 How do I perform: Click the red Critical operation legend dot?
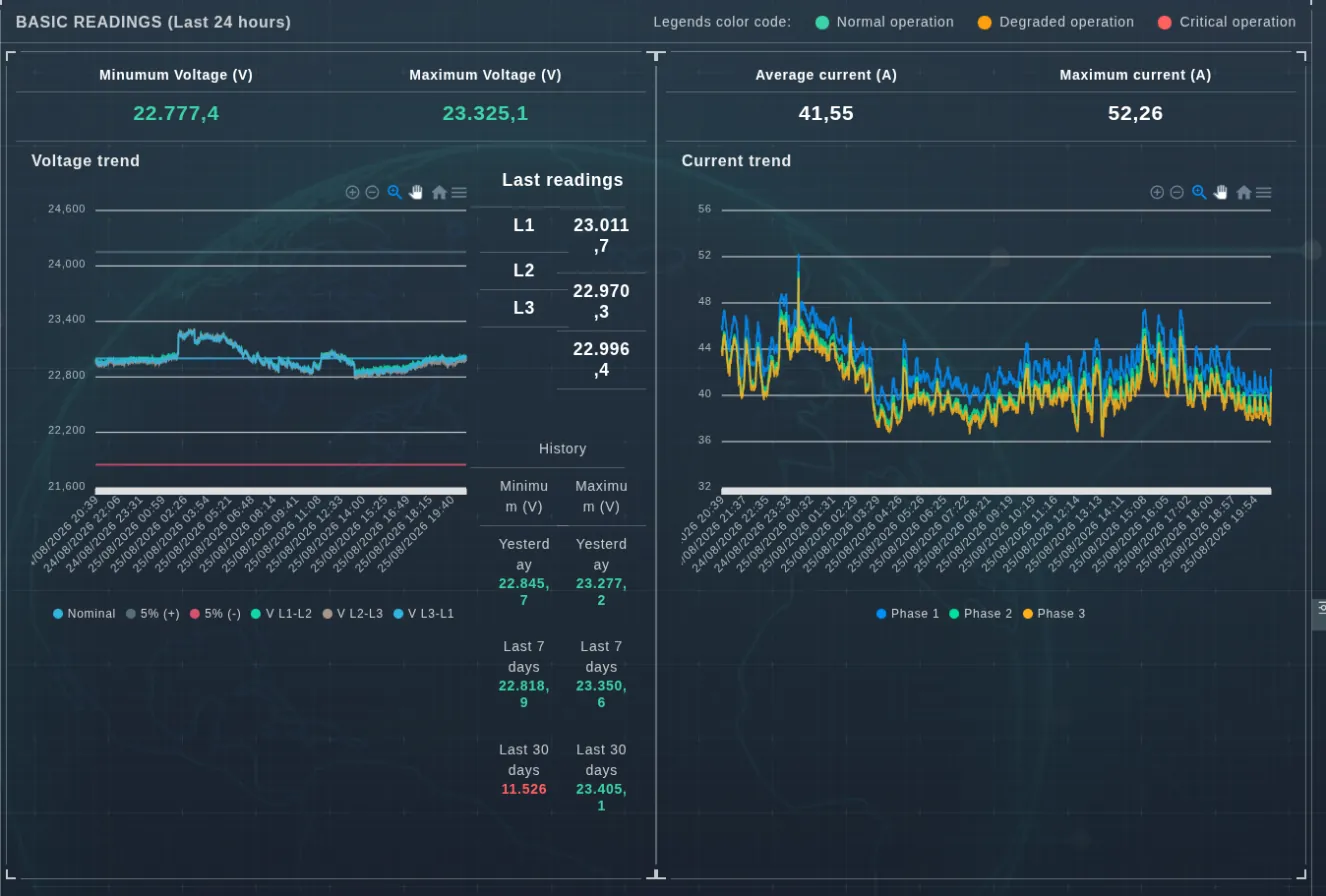pyautogui.click(x=1165, y=22)
